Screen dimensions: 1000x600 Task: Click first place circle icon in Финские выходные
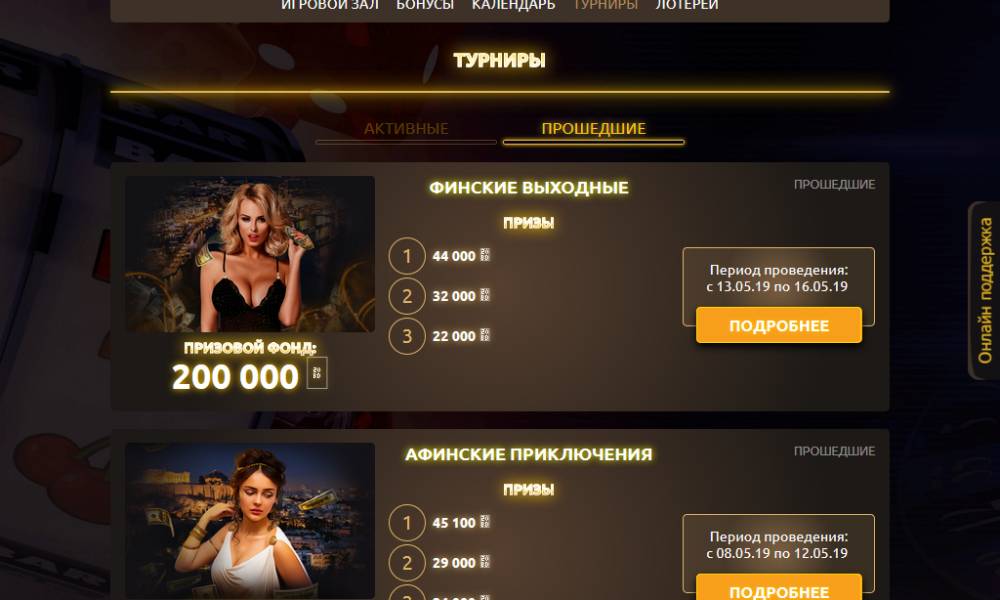coord(407,256)
